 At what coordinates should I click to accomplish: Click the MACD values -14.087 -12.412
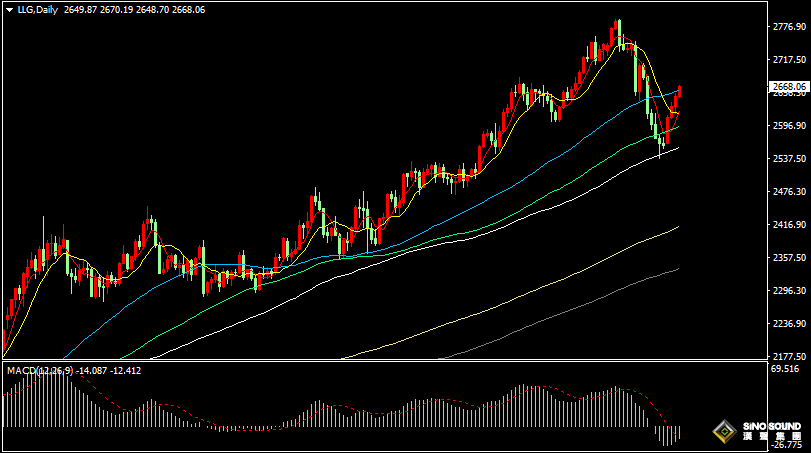click(109, 371)
